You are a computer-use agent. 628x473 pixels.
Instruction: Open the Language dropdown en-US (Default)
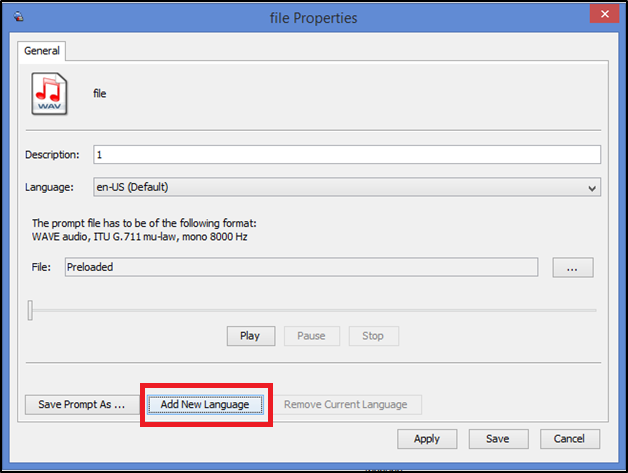[347, 187]
